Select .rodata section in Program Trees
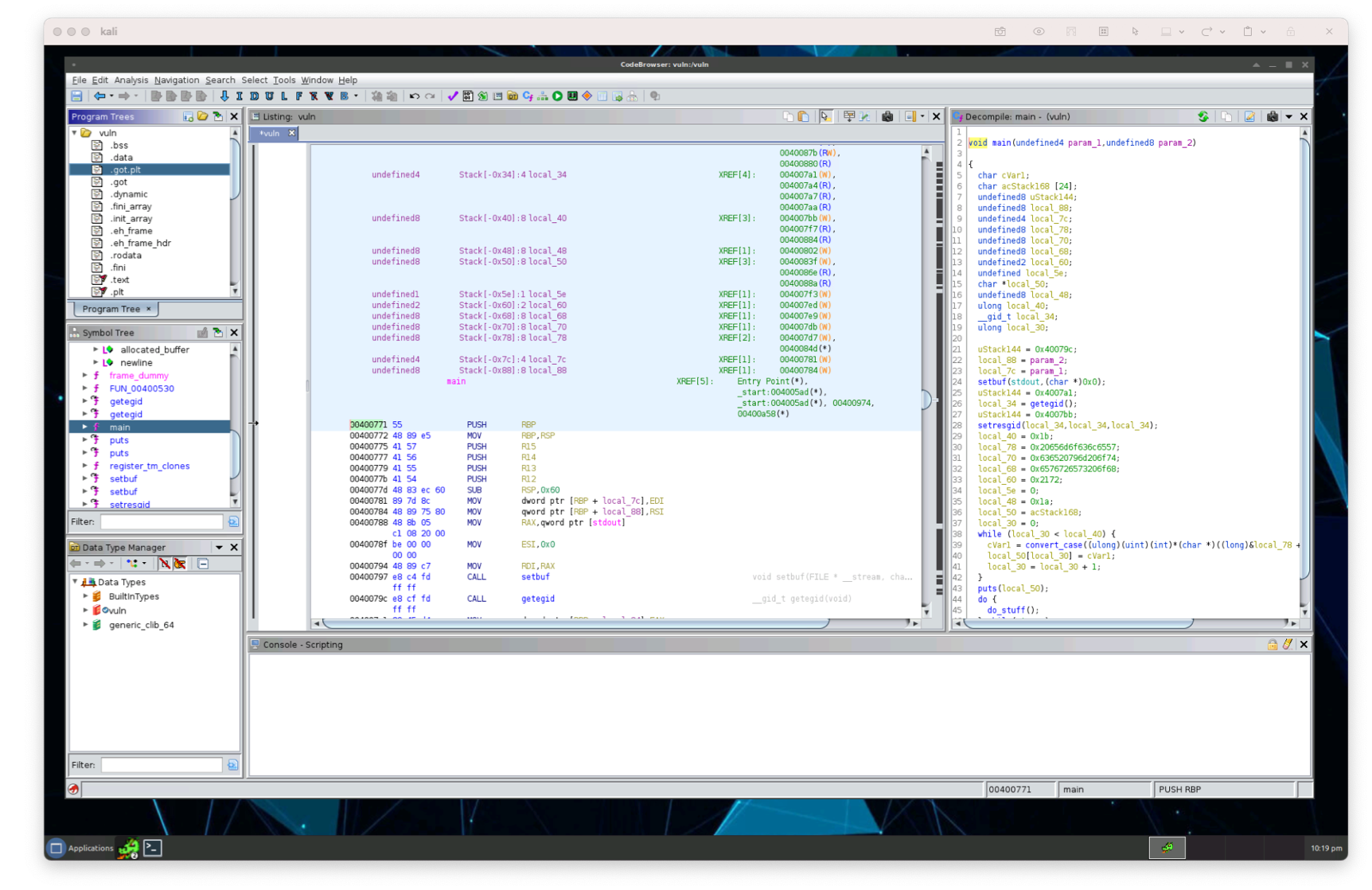1372x890 pixels. [126, 256]
